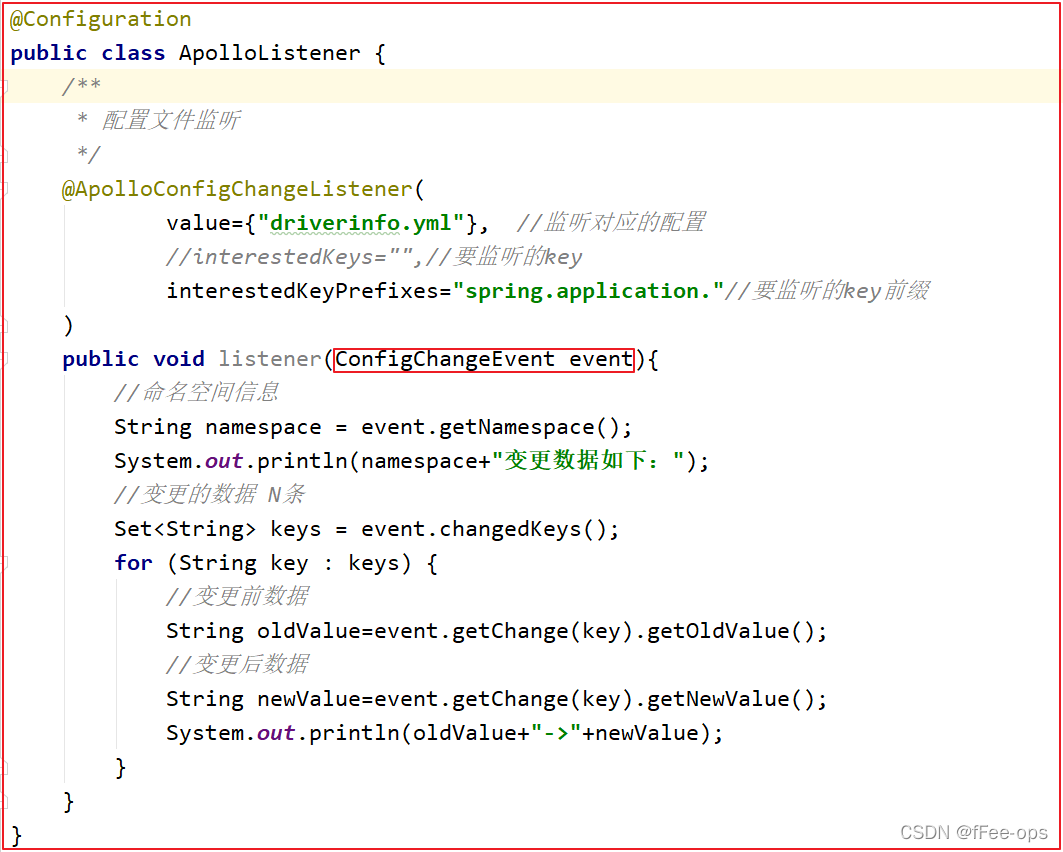The height and width of the screenshot is (852, 1063).
Task: Click the @Configuration annotation
Action: [x=100, y=19]
